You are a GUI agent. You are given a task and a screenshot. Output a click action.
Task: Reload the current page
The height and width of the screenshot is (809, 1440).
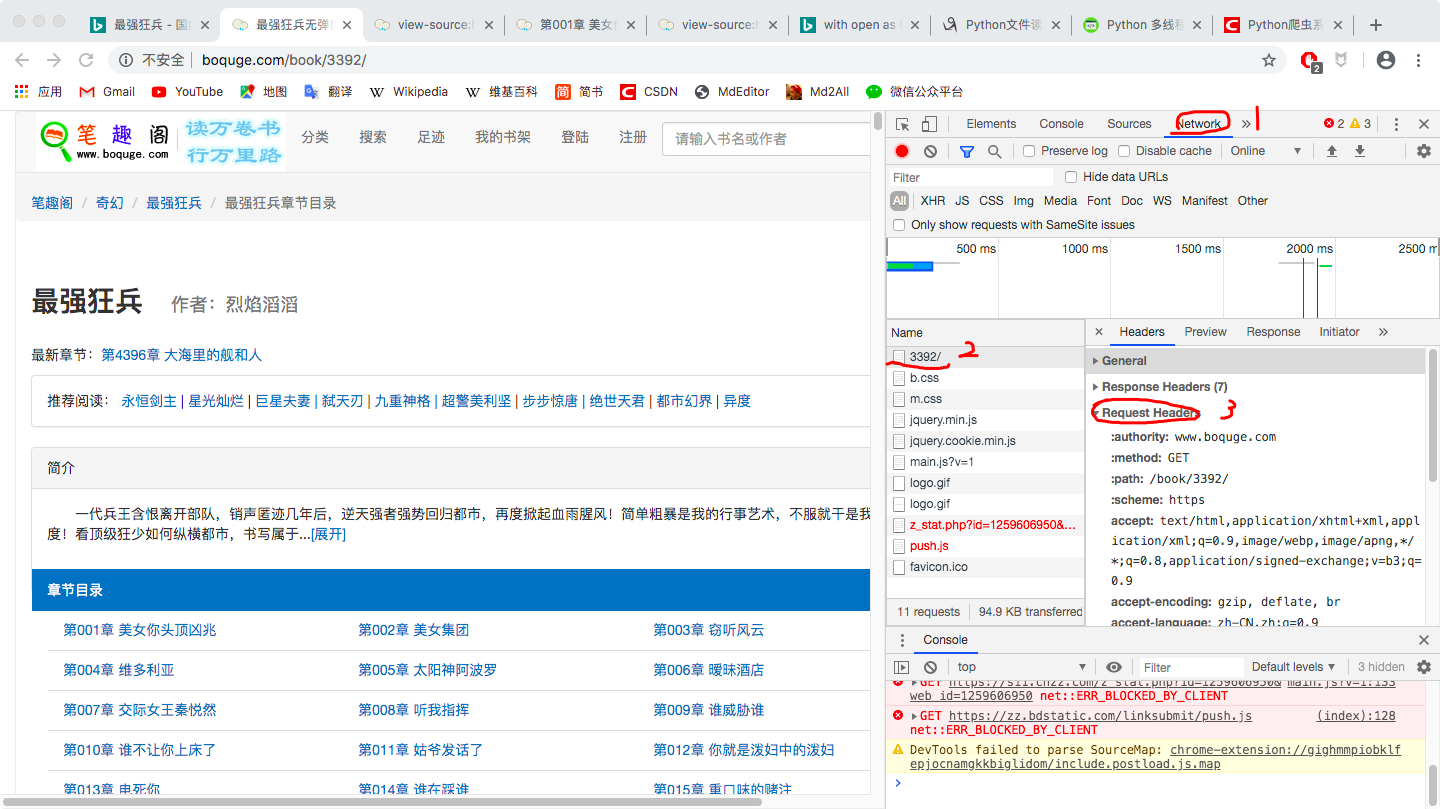click(86, 60)
